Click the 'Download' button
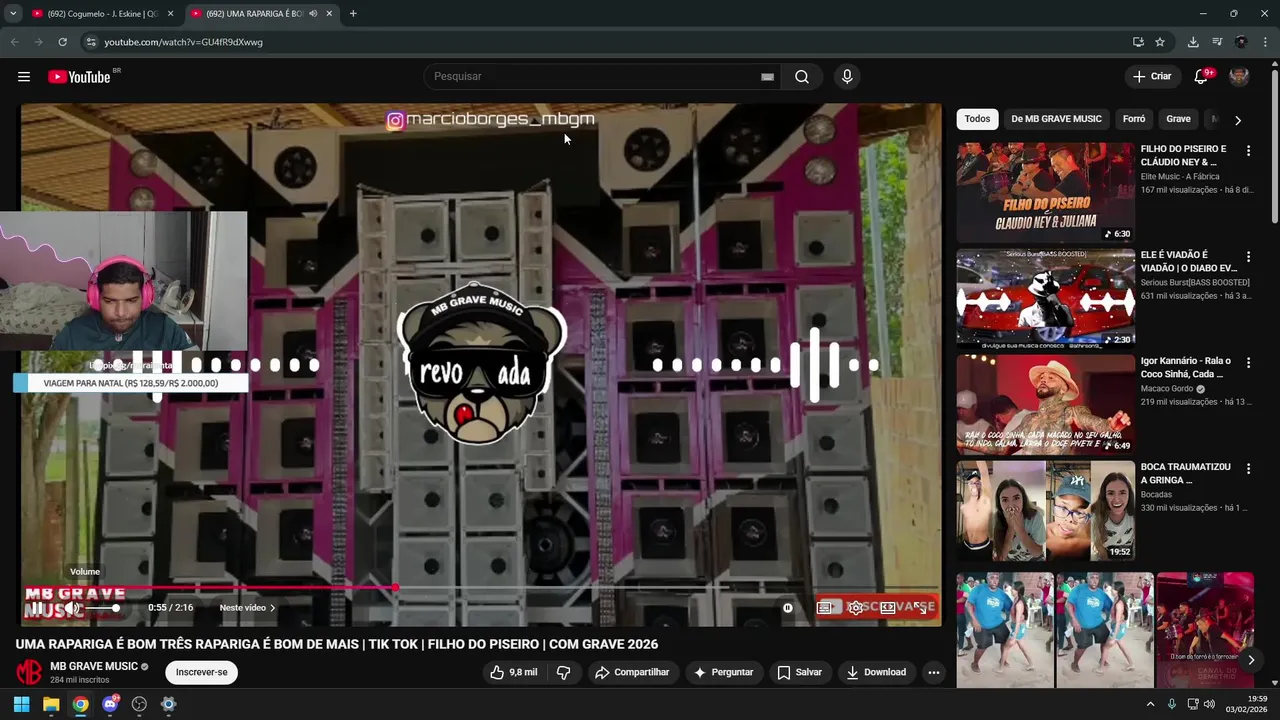Screen dimensions: 1280x720 point(876,672)
